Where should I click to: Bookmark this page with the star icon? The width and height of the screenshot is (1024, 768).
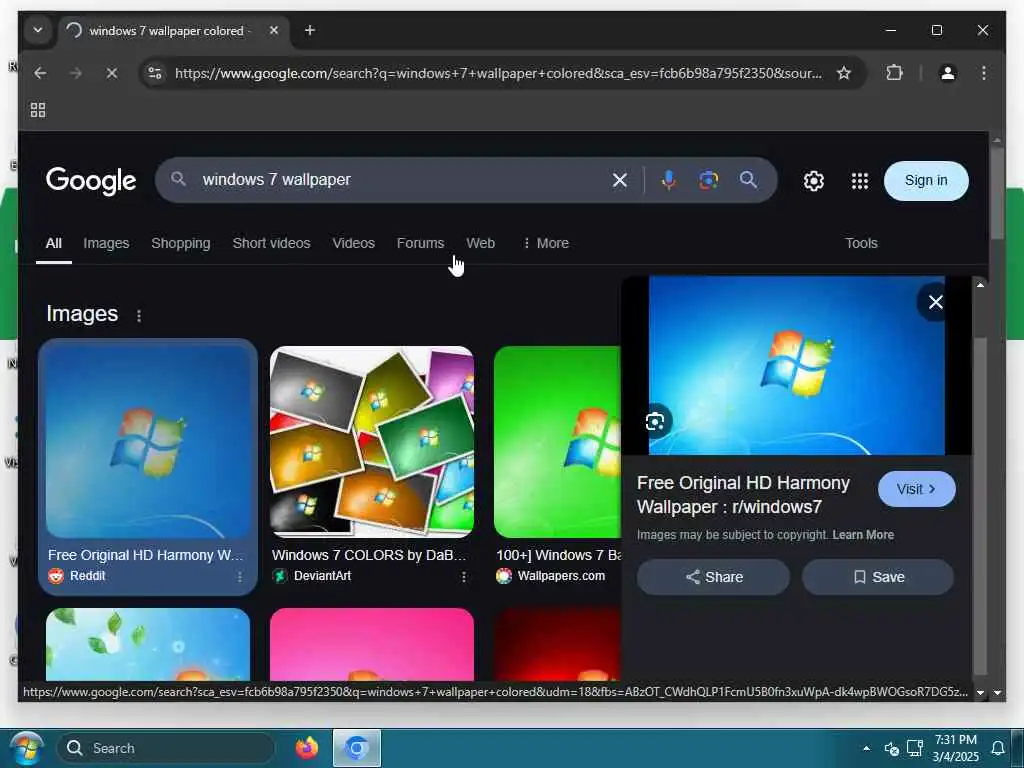point(844,73)
